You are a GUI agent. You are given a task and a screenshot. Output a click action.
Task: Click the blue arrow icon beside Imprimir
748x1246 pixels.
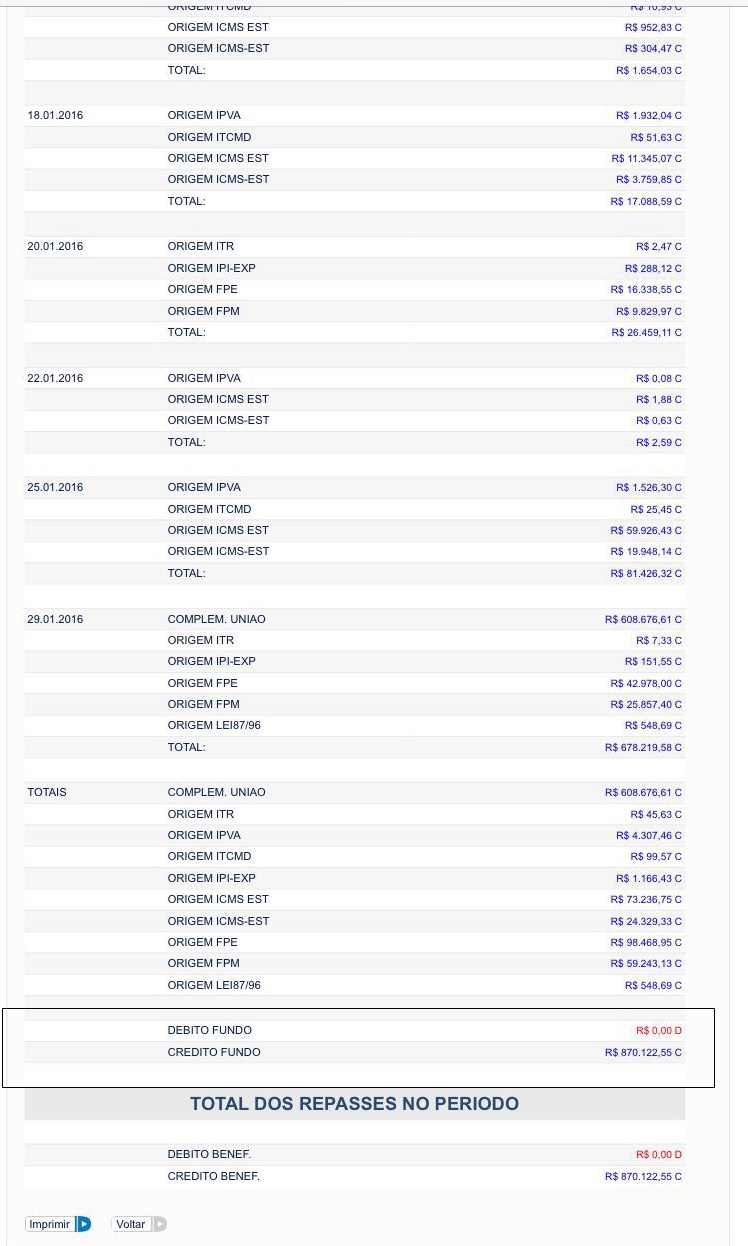coord(84,1224)
